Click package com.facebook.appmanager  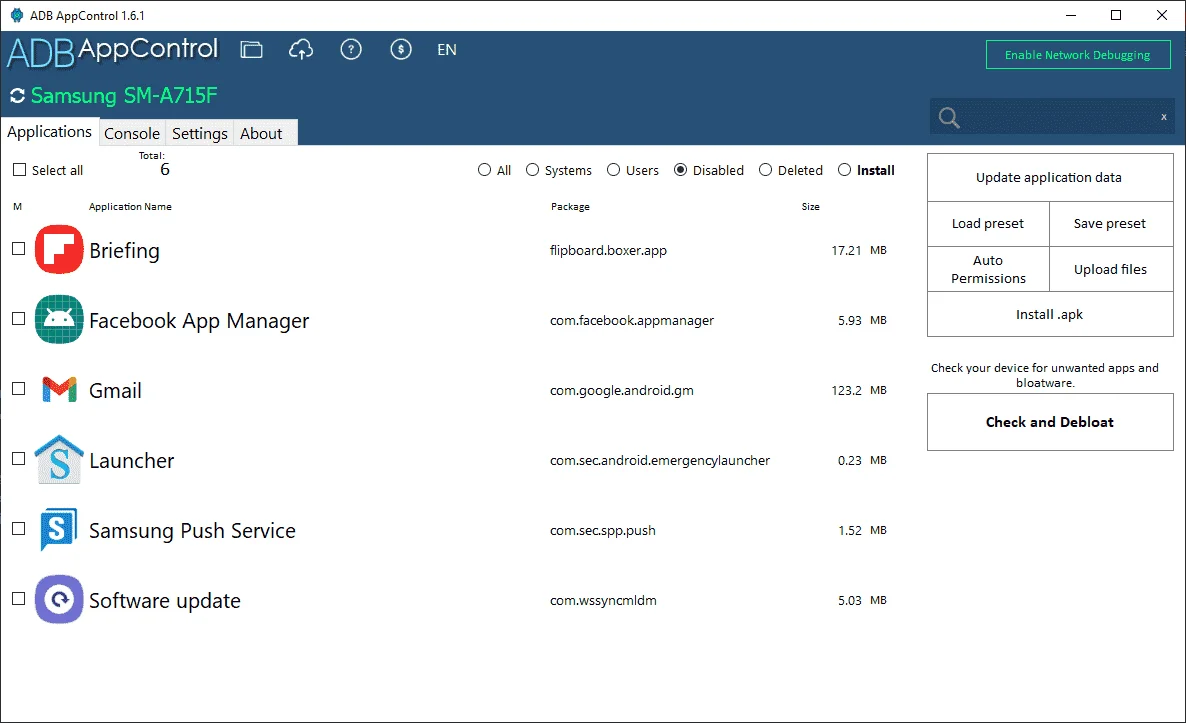click(632, 321)
